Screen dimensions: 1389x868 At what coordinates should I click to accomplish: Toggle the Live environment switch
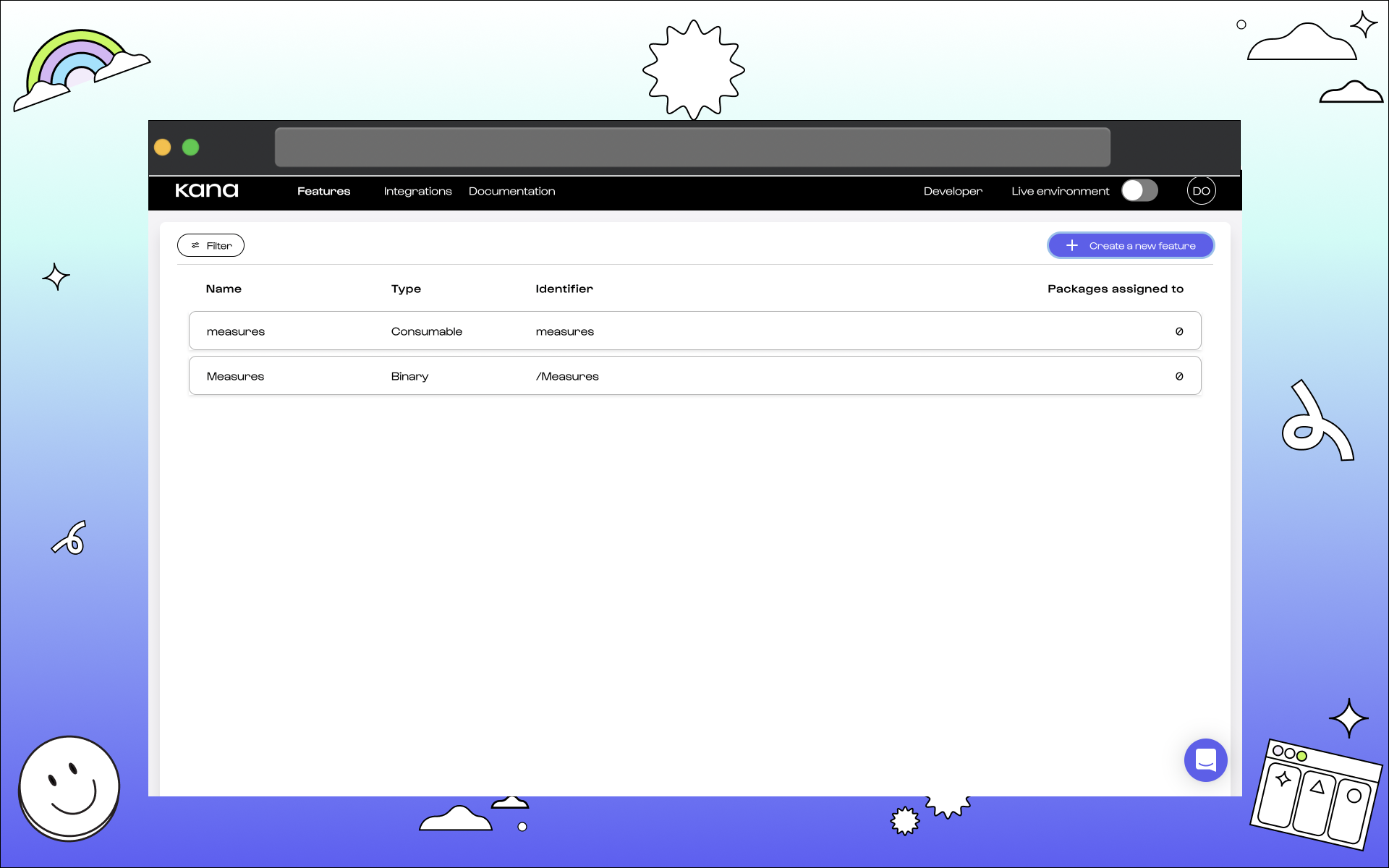1139,191
